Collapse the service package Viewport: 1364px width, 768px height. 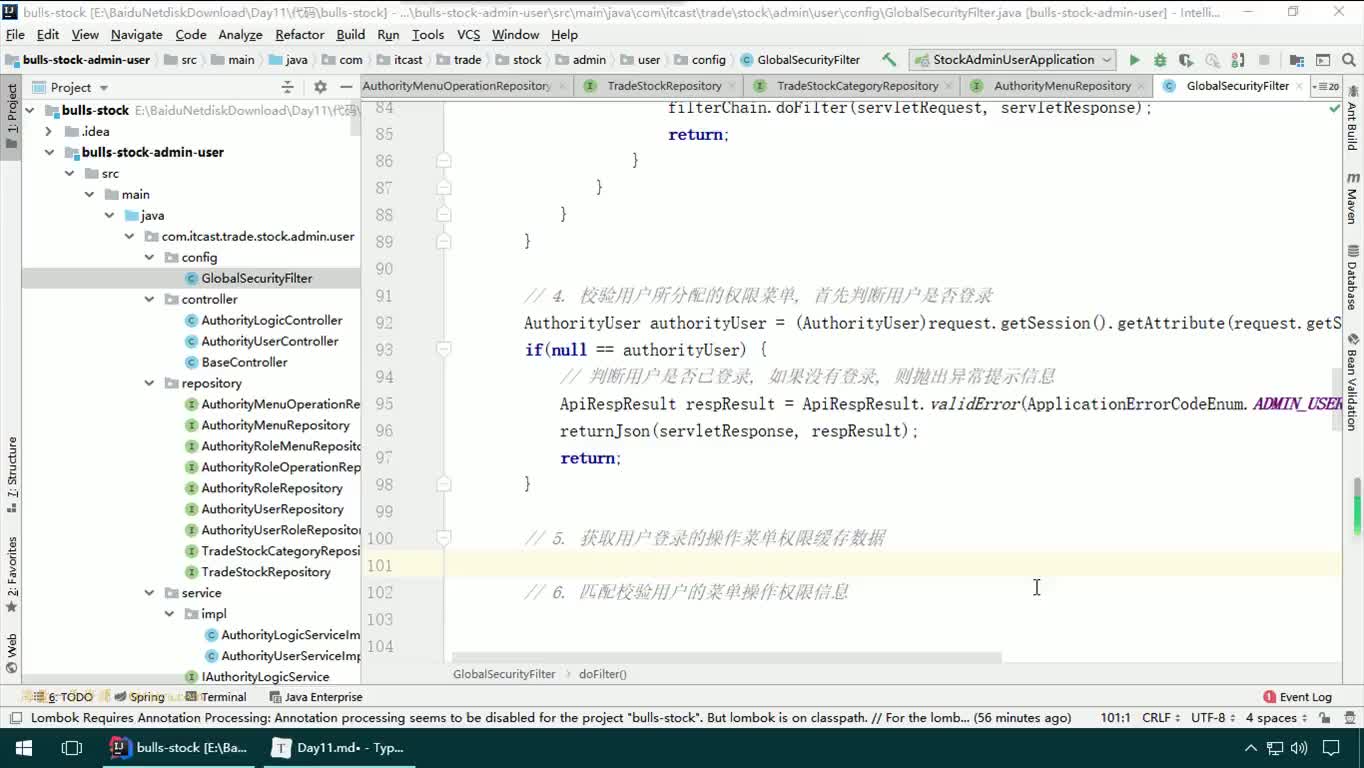click(149, 593)
